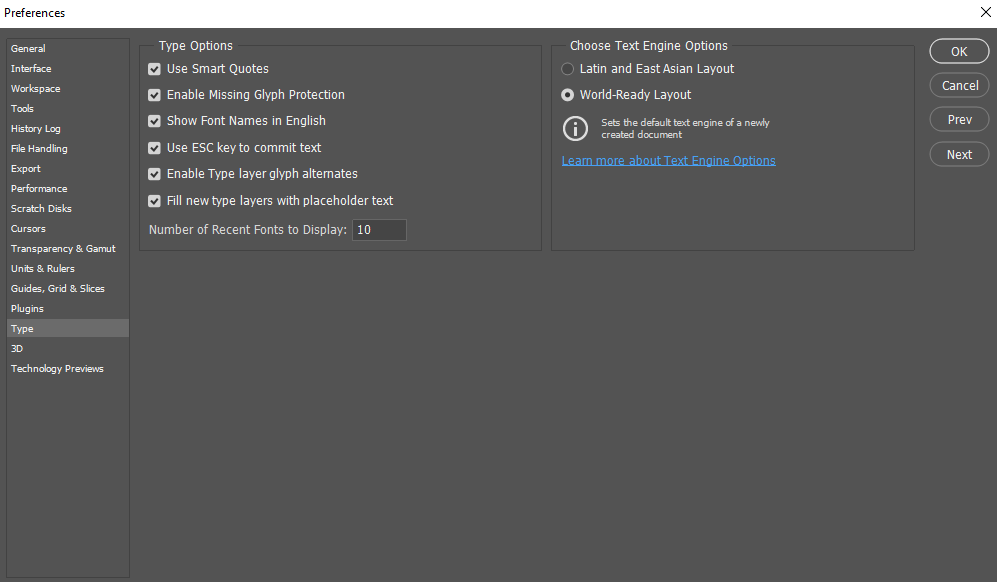
Task: Toggle the Use Smart Quotes checkbox
Action: [155, 69]
